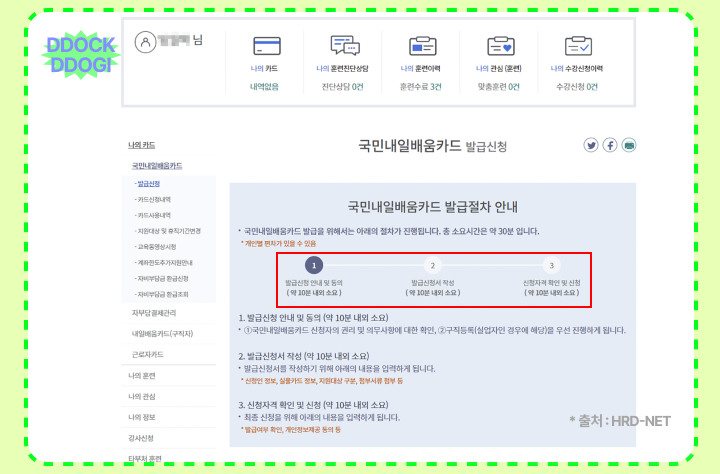Image resolution: width=720 pixels, height=474 pixels.
Task: Open the 맞춤훈련 0건 count link
Action: [498, 86]
